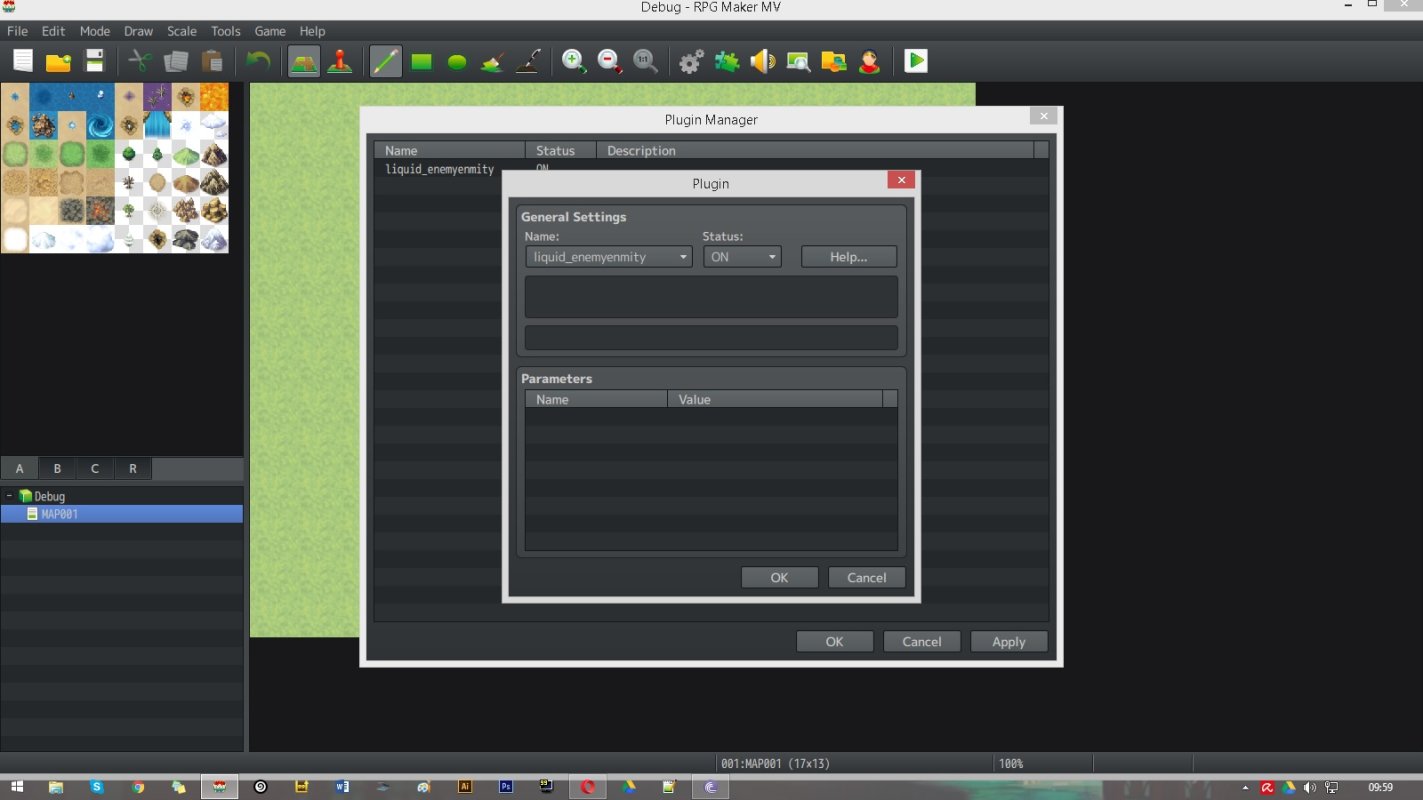
Task: Select the Flood Fill tool
Action: [x=492, y=61]
